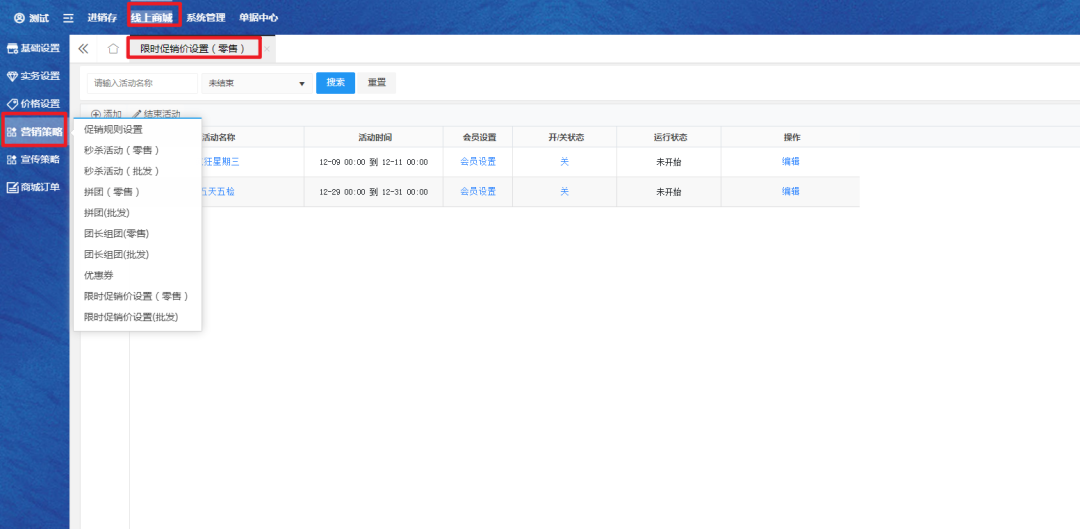Screen dimensions: 1080x529
Task: Open 商城订单 in the left sidebar
Action: pos(34,187)
